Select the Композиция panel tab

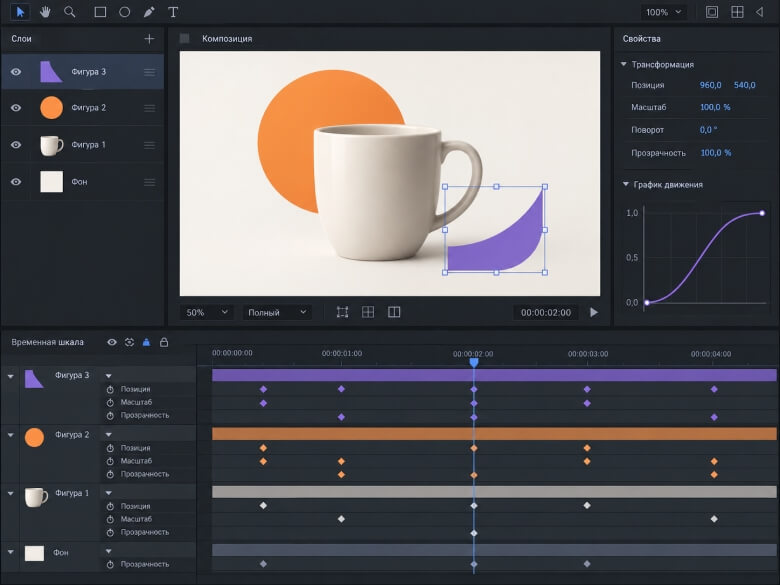click(x=227, y=38)
